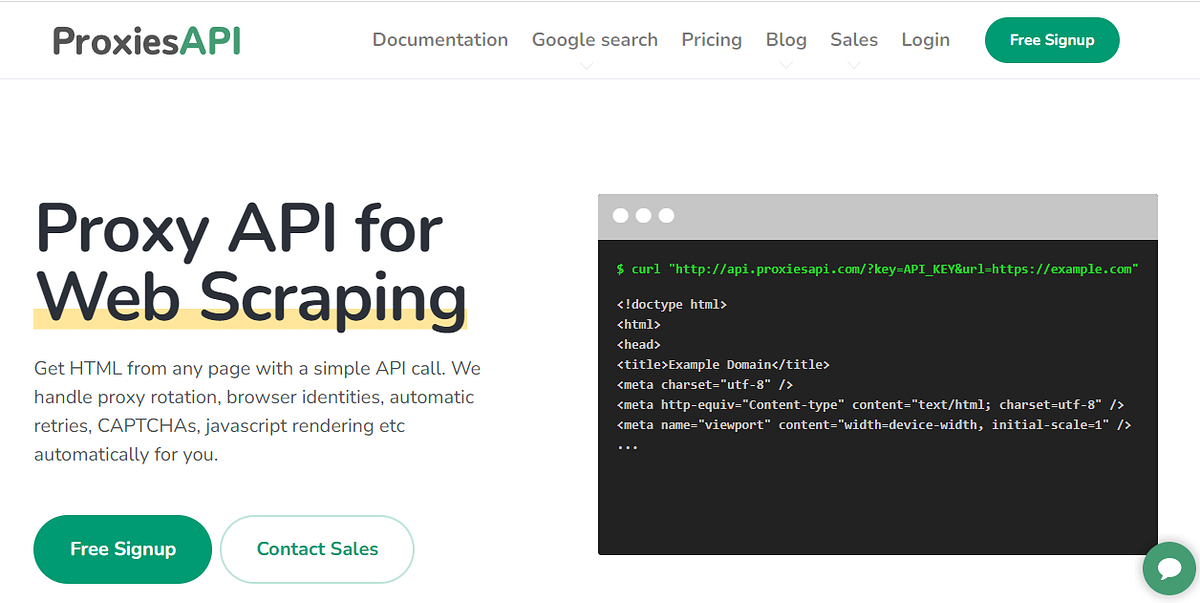This screenshot has height=603, width=1200.
Task: Click the leftmost gray dot on code window
Action: tap(620, 215)
